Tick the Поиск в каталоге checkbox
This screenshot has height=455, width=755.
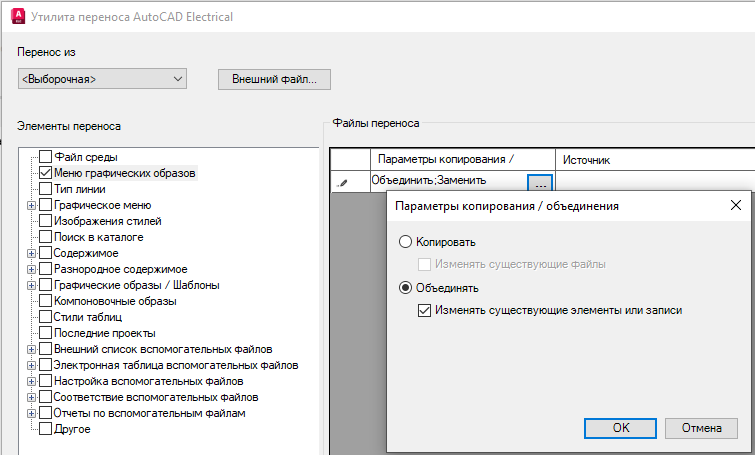point(45,236)
